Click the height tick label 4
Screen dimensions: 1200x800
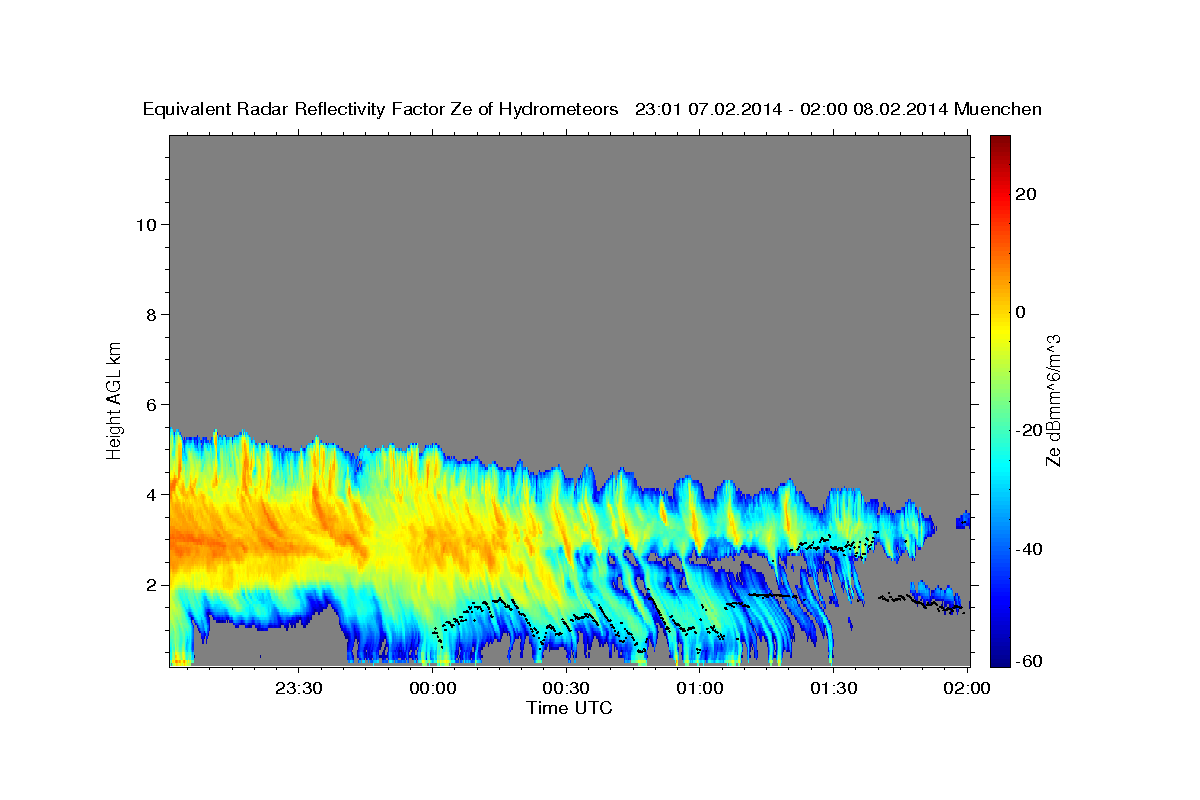coord(151,494)
